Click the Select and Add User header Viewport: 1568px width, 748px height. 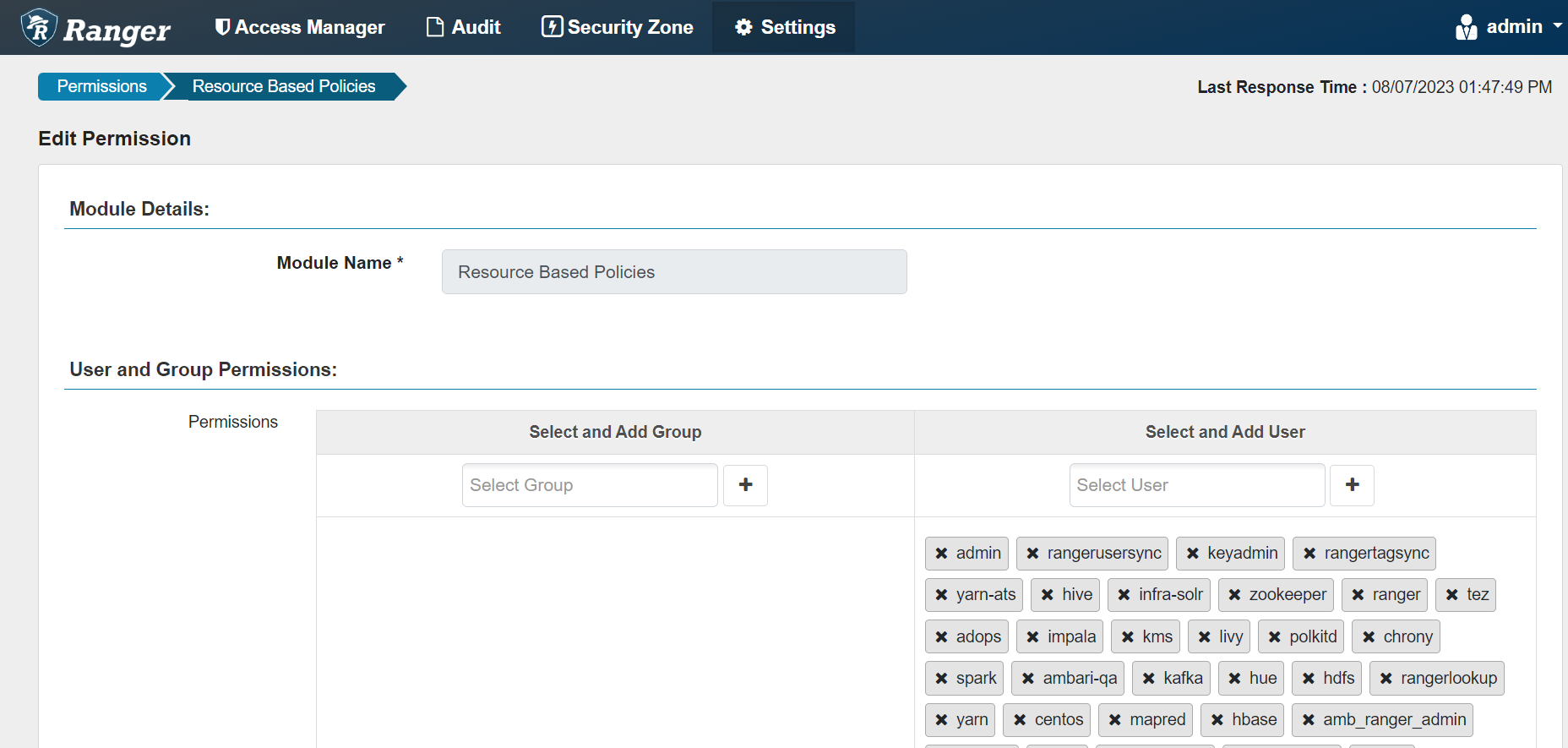[1225, 432]
